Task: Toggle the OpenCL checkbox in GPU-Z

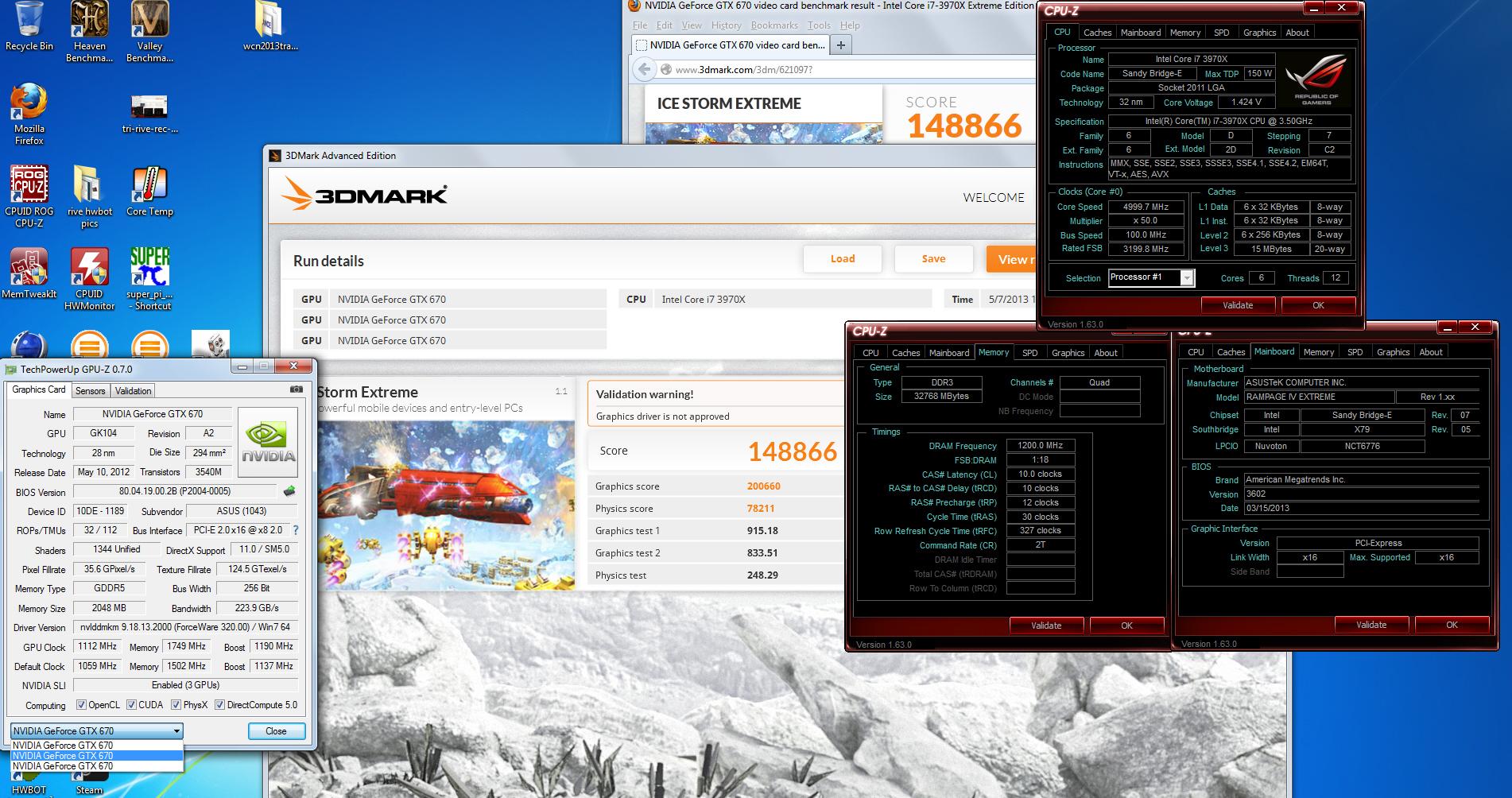Action: tap(81, 705)
